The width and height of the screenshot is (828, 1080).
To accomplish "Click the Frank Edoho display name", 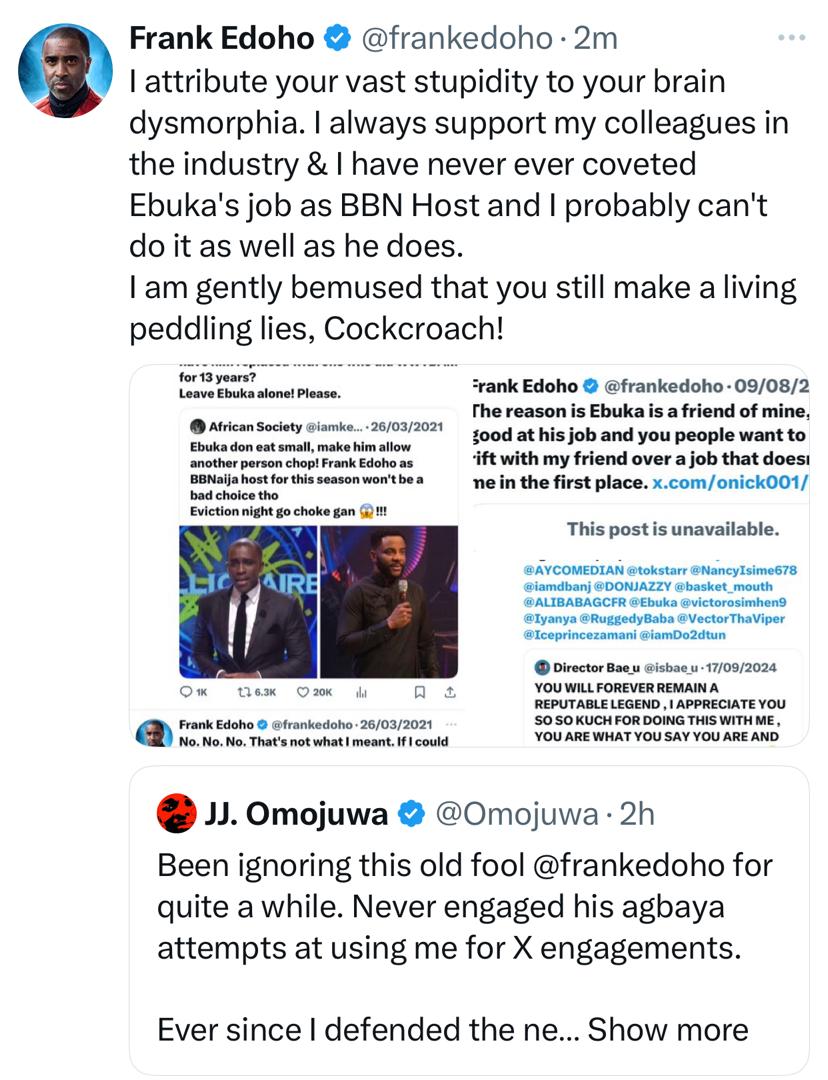I will (x=223, y=39).
